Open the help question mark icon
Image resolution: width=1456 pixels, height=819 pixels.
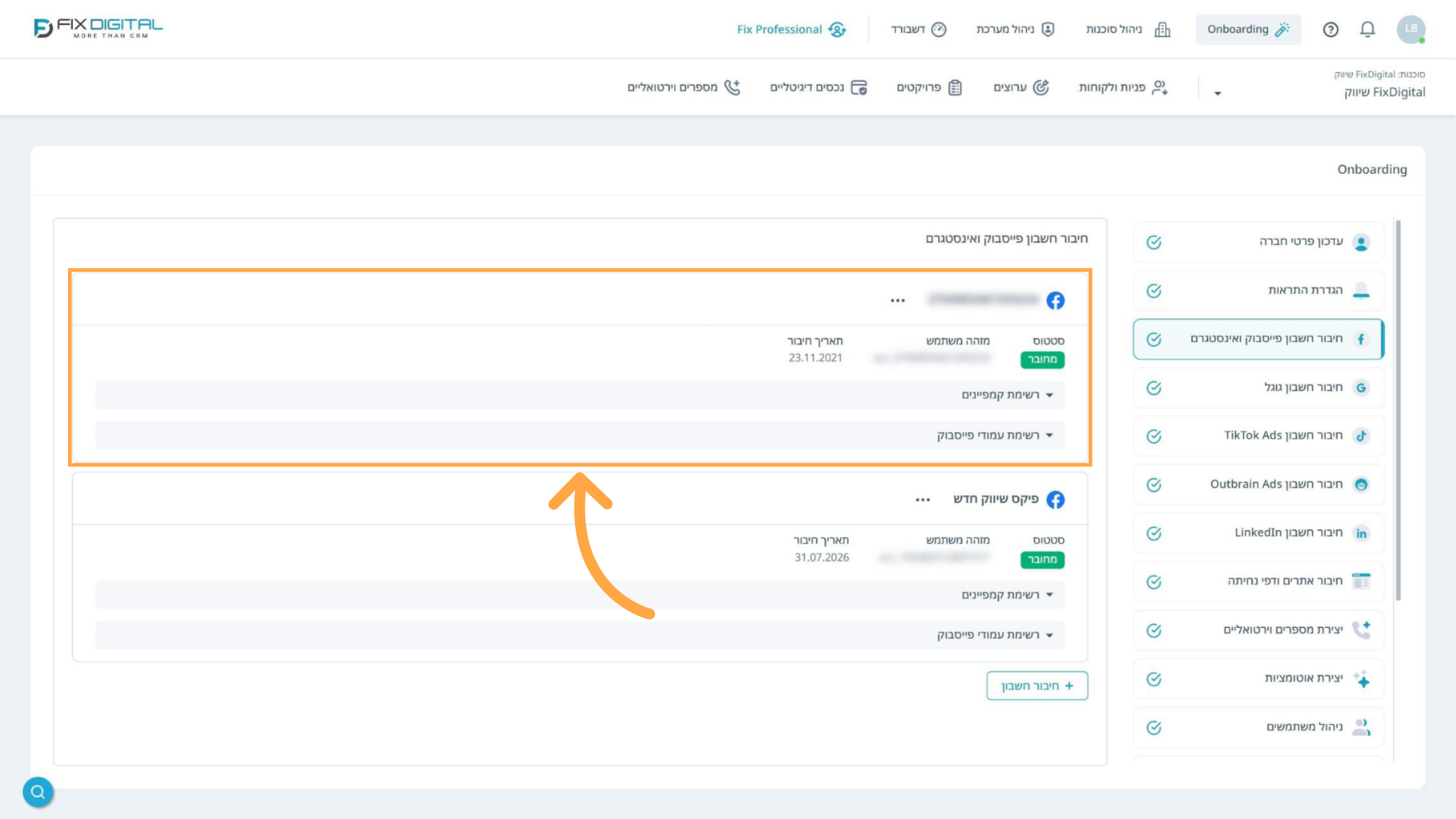pos(1330,29)
